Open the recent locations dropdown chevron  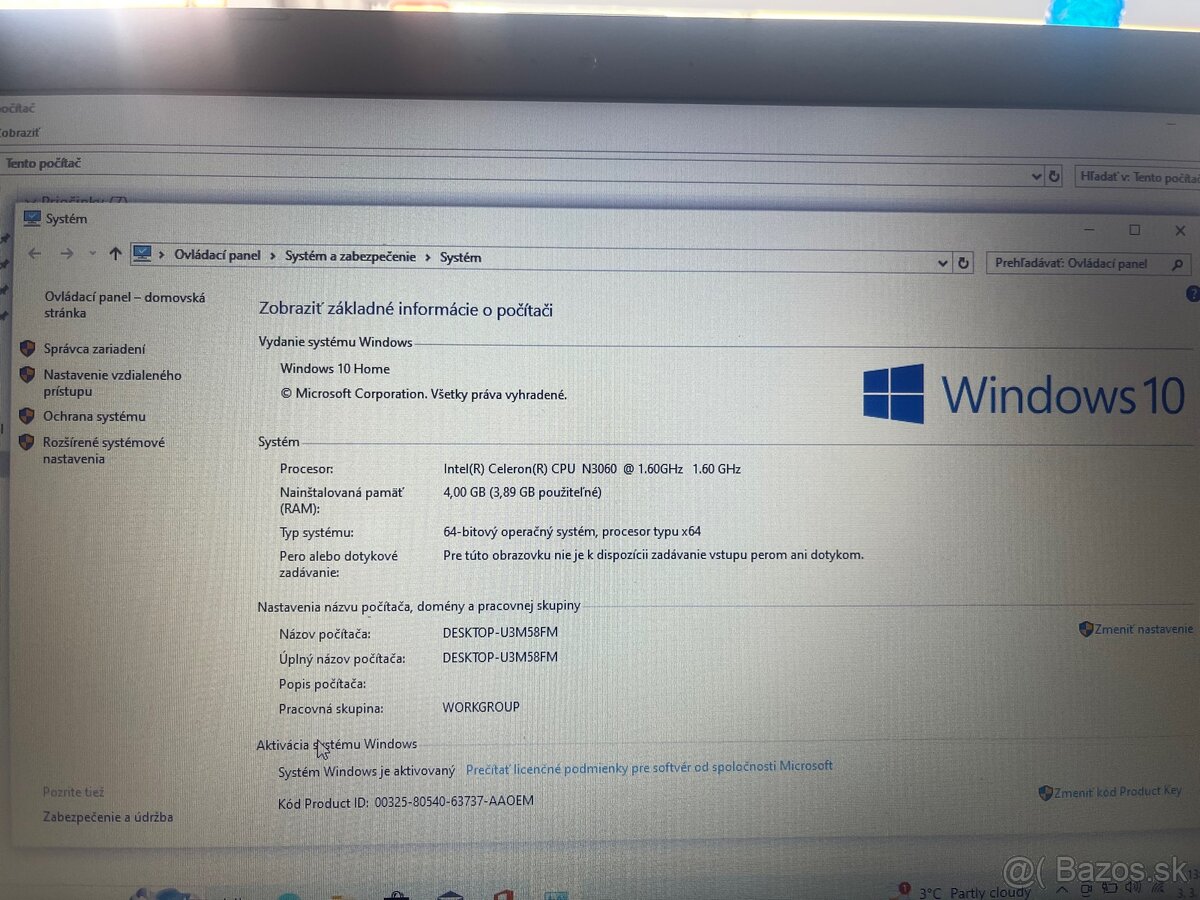90,253
